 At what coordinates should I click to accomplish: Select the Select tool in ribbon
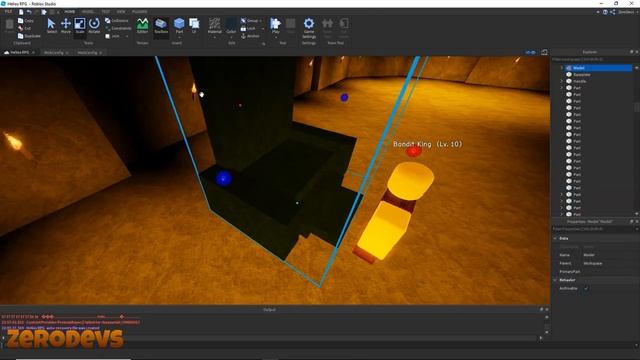coord(51,26)
